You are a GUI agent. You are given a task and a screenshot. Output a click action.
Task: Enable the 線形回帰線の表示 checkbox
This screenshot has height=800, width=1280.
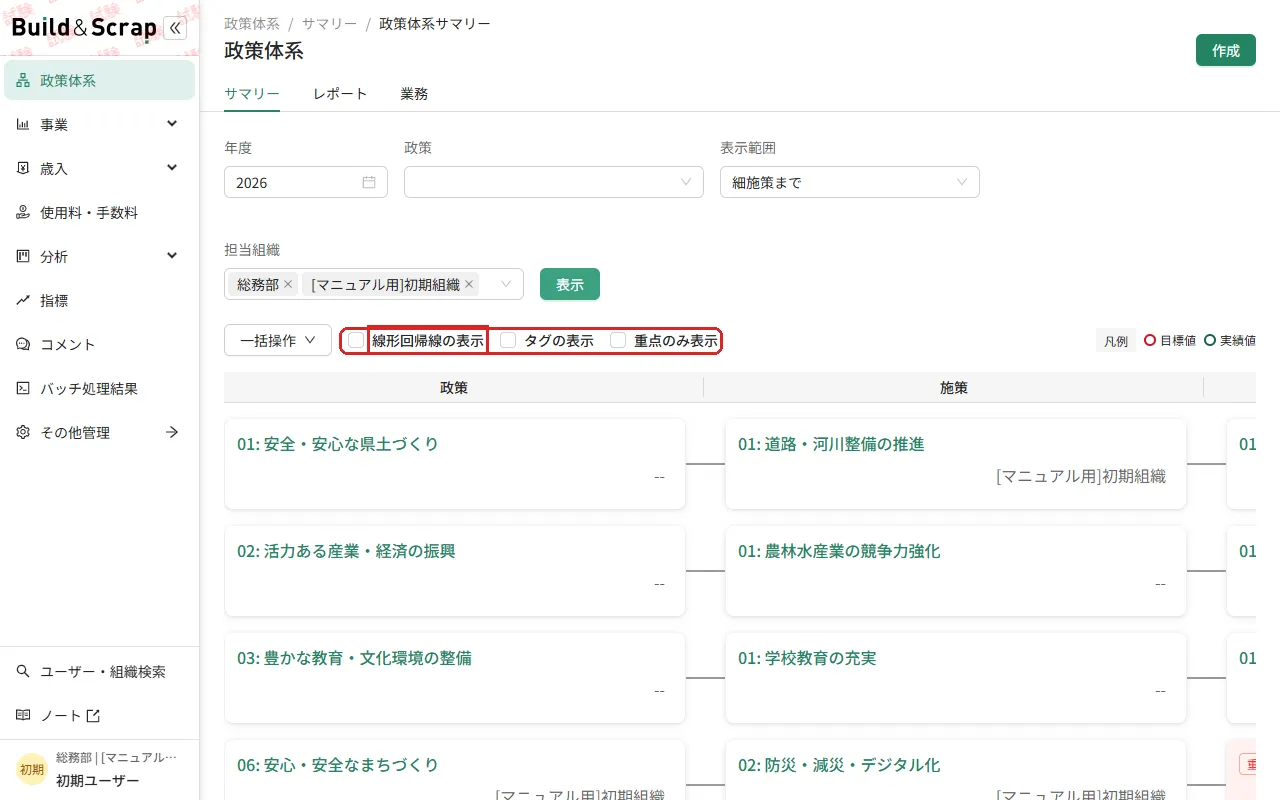tap(356, 341)
